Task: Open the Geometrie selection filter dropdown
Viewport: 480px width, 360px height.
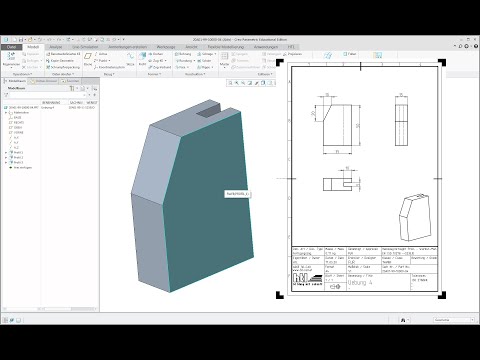Action: tap(454, 320)
